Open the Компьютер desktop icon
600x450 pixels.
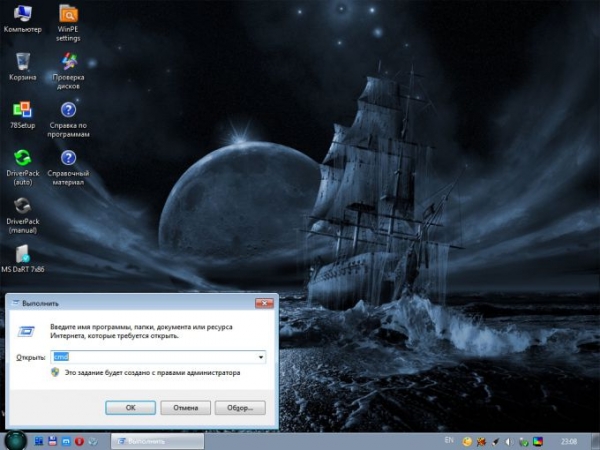22,16
